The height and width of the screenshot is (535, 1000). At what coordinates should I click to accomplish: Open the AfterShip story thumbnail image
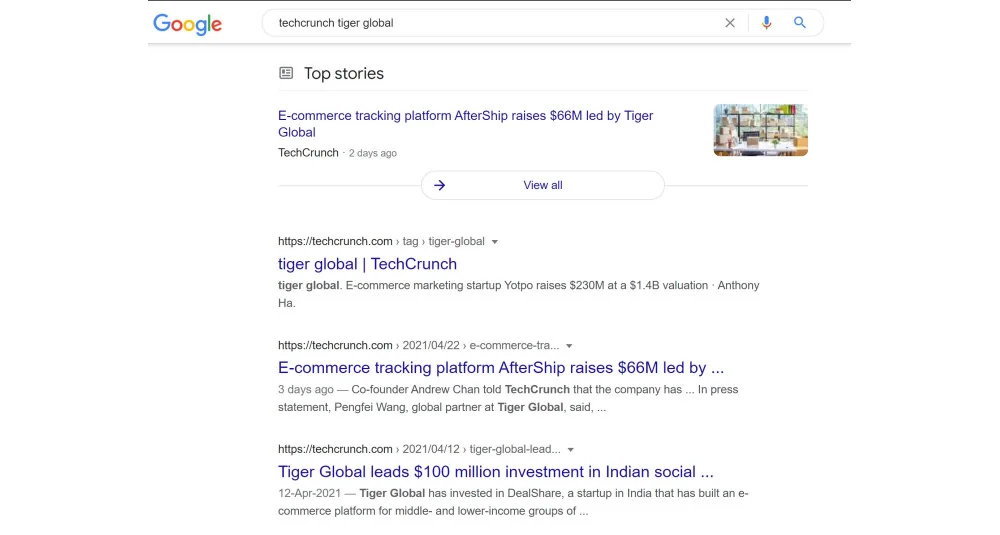point(761,130)
